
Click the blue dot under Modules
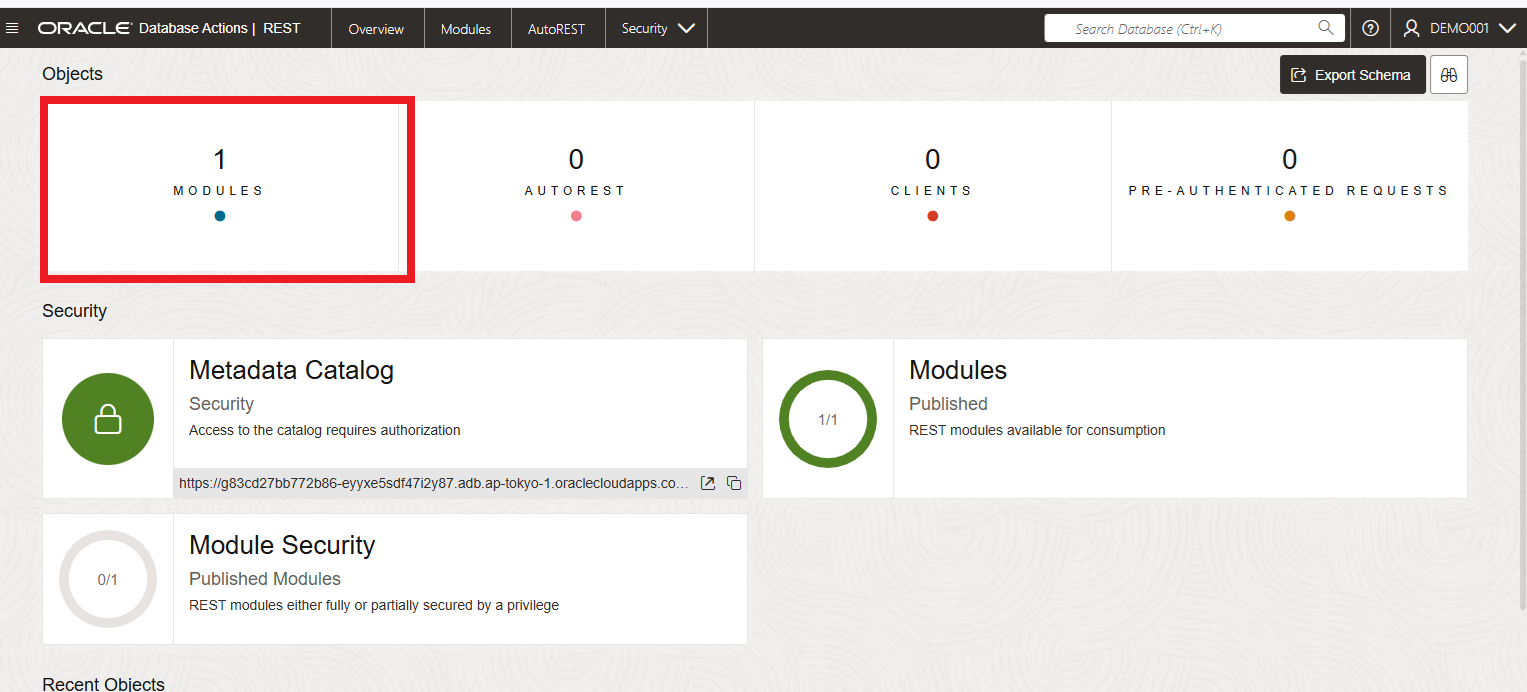click(220, 216)
